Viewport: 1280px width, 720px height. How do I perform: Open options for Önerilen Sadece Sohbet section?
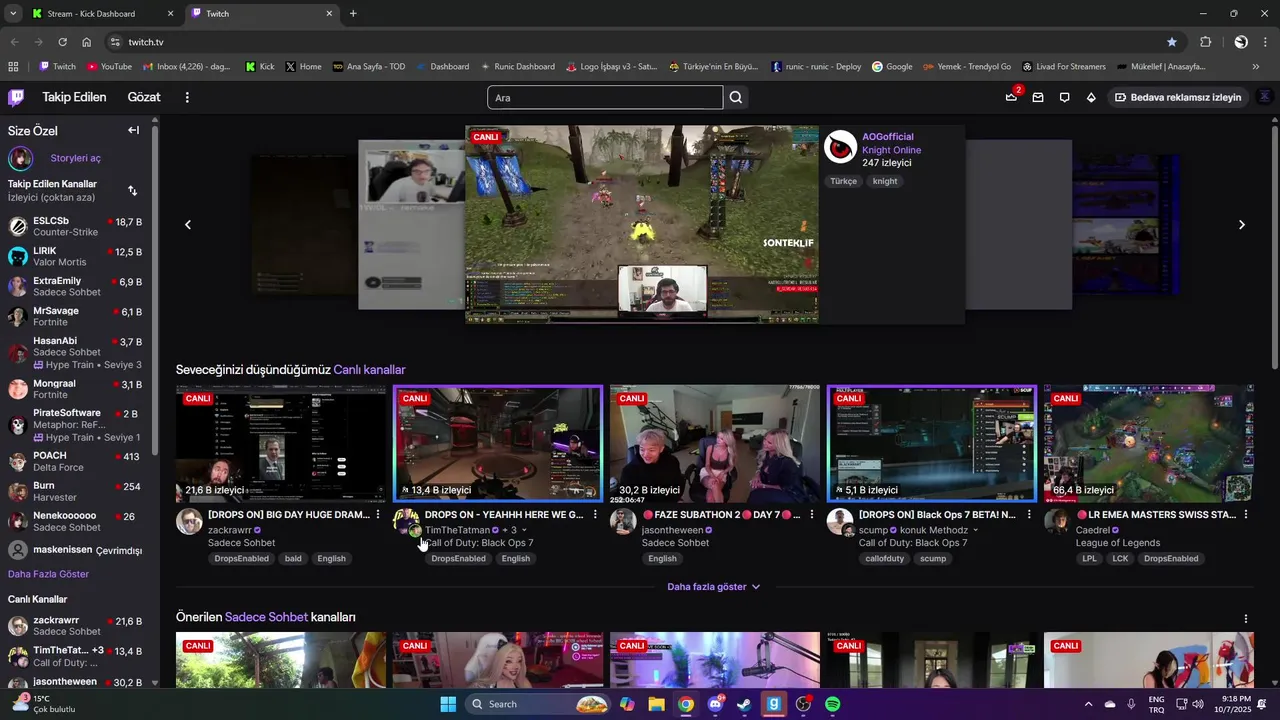[1246, 619]
